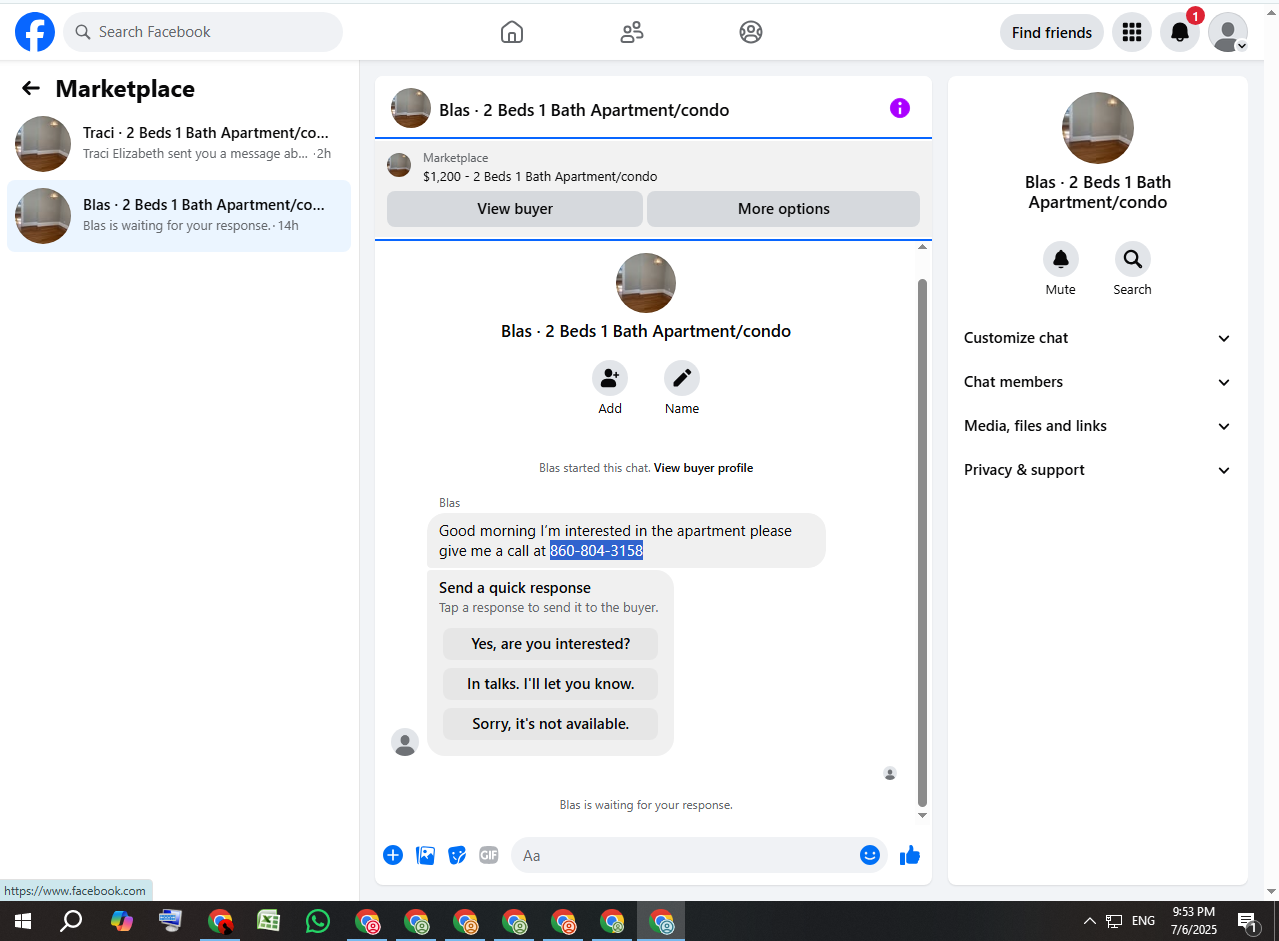This screenshot has height=941, width=1279.
Task: Open Windows Start menu
Action: [22, 921]
